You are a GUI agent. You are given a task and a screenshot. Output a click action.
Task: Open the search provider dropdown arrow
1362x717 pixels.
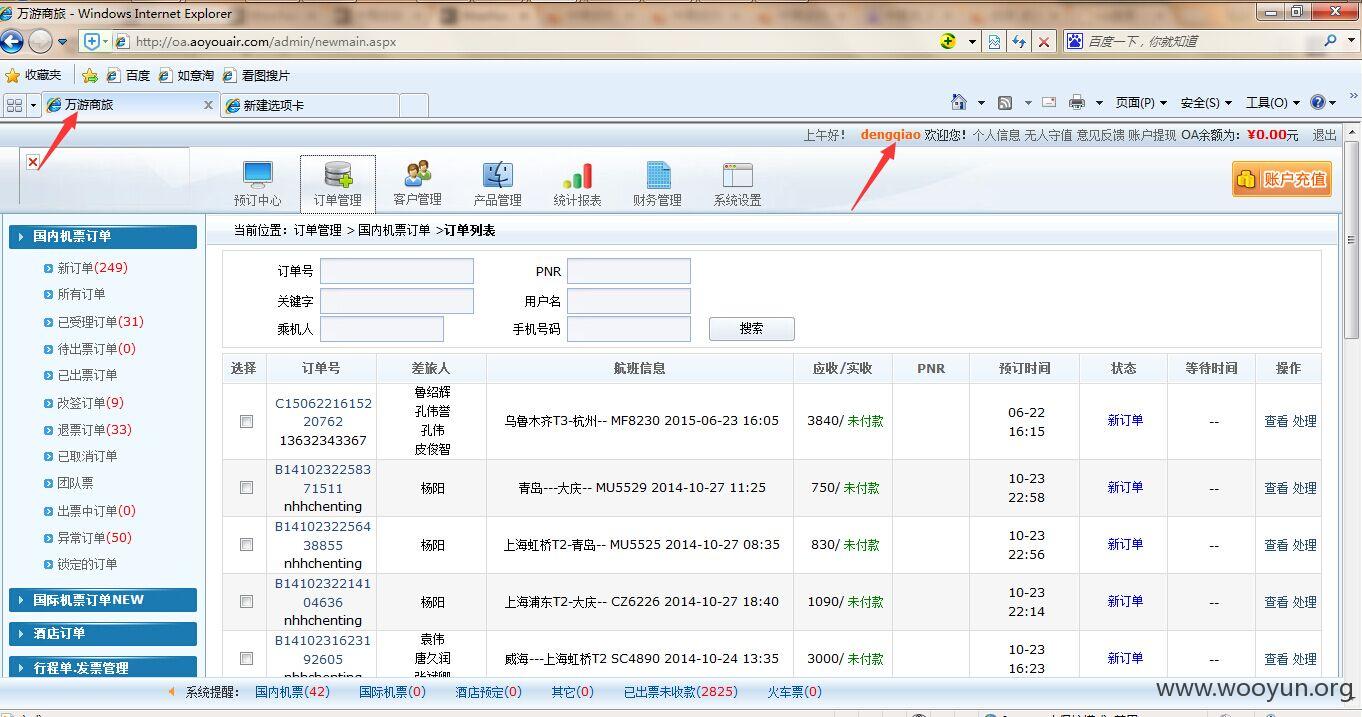point(1350,41)
